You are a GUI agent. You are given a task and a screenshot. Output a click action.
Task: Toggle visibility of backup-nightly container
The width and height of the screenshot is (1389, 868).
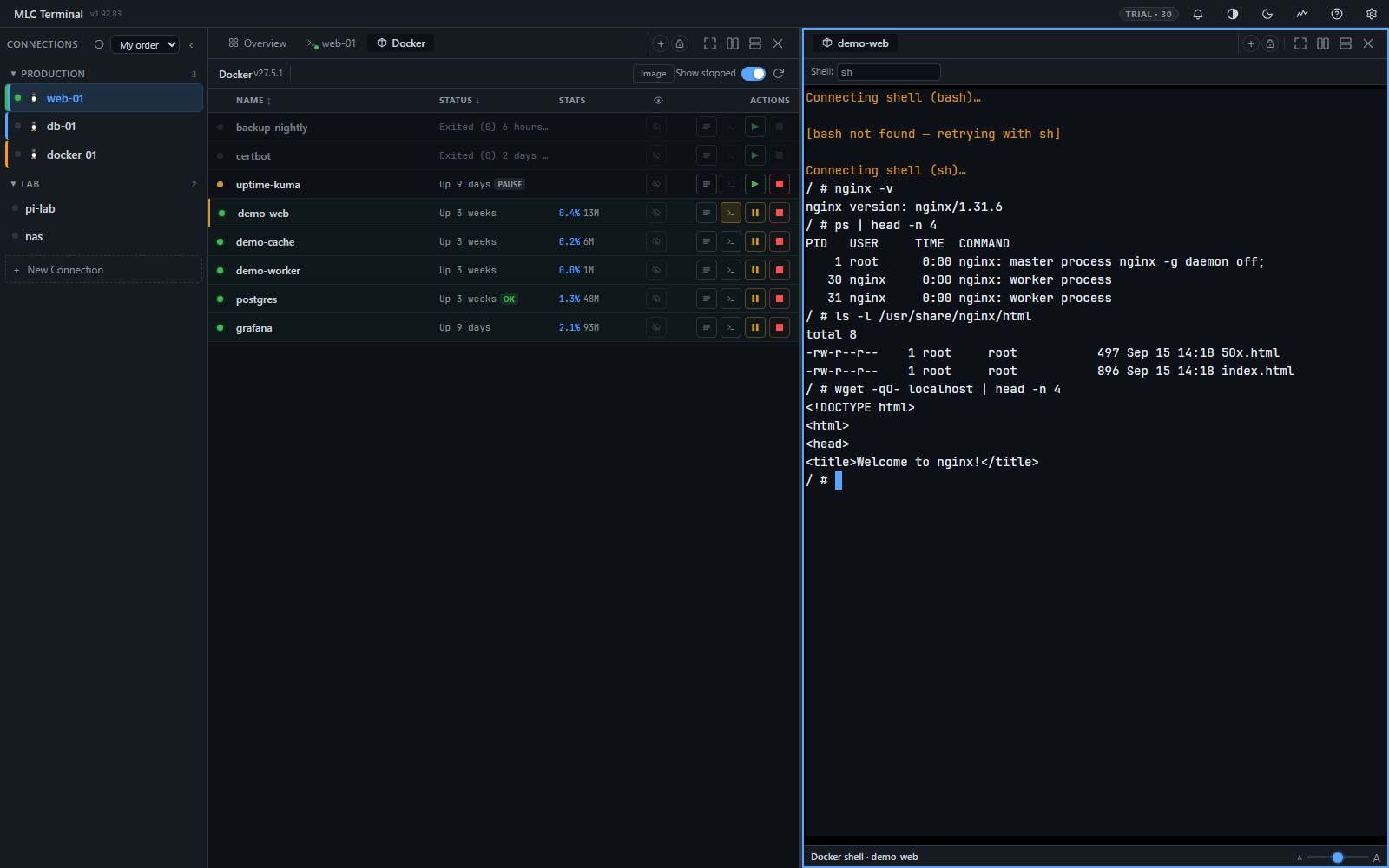[x=656, y=127]
